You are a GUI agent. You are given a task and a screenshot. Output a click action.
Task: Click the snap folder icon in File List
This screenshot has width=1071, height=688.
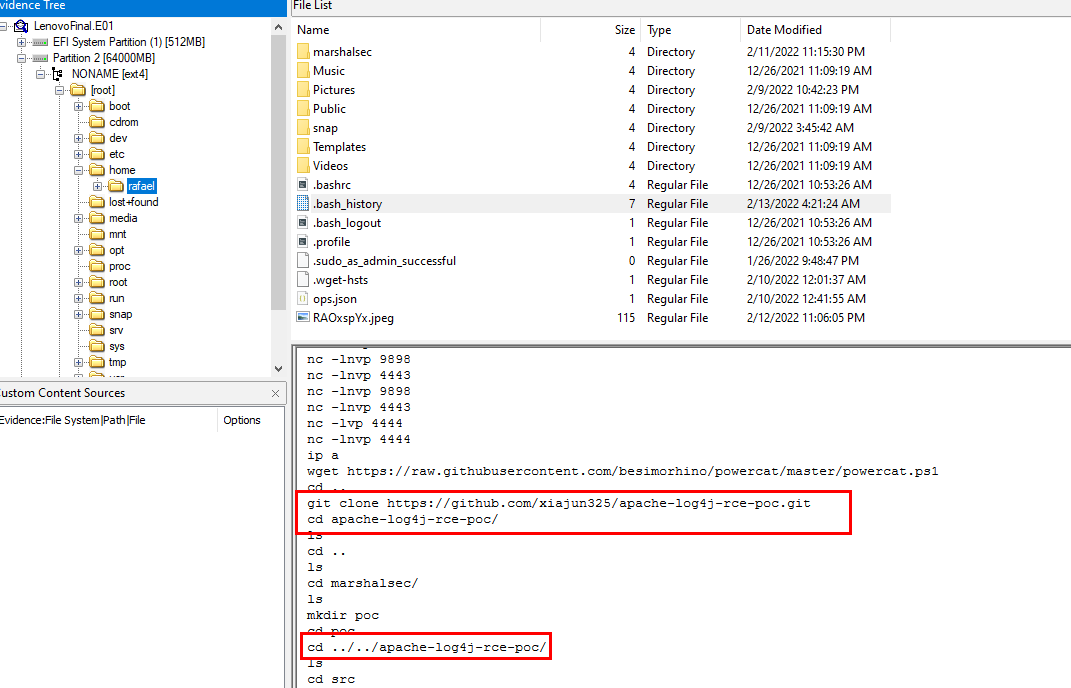303,128
